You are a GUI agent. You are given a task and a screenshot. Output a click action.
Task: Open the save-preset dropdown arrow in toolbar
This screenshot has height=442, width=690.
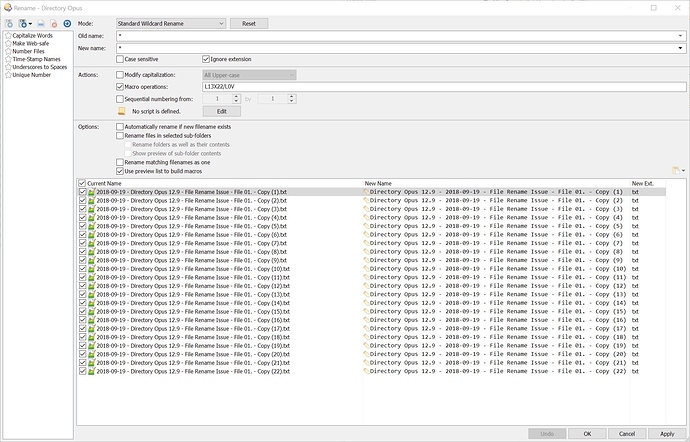[x=30, y=24]
